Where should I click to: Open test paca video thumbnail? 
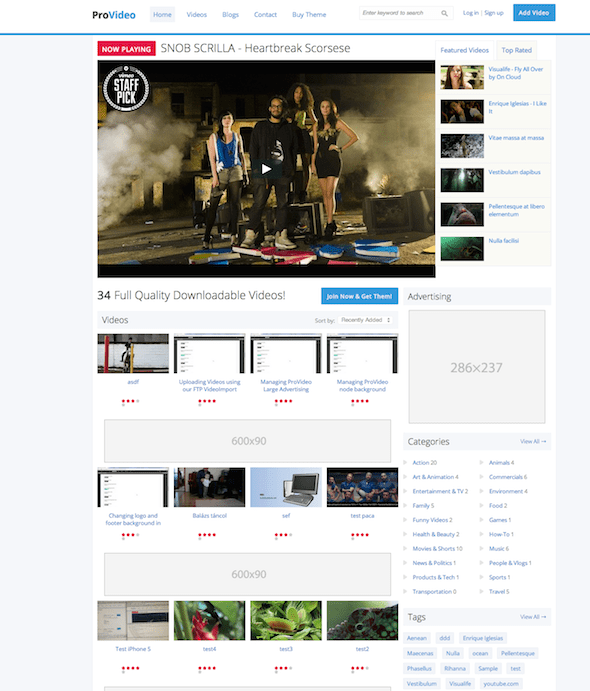click(362, 487)
